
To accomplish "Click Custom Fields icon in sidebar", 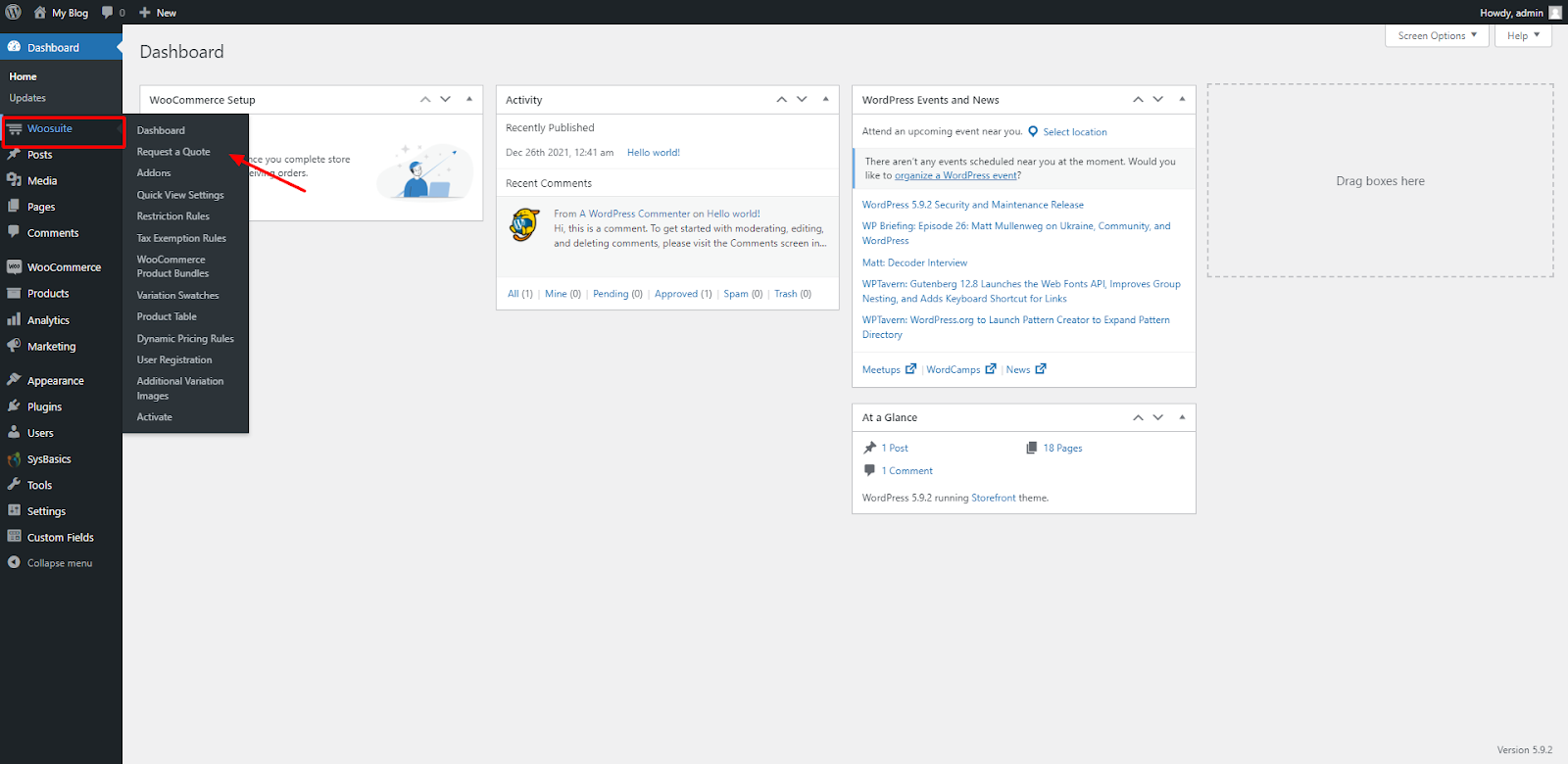I will click(x=14, y=537).
